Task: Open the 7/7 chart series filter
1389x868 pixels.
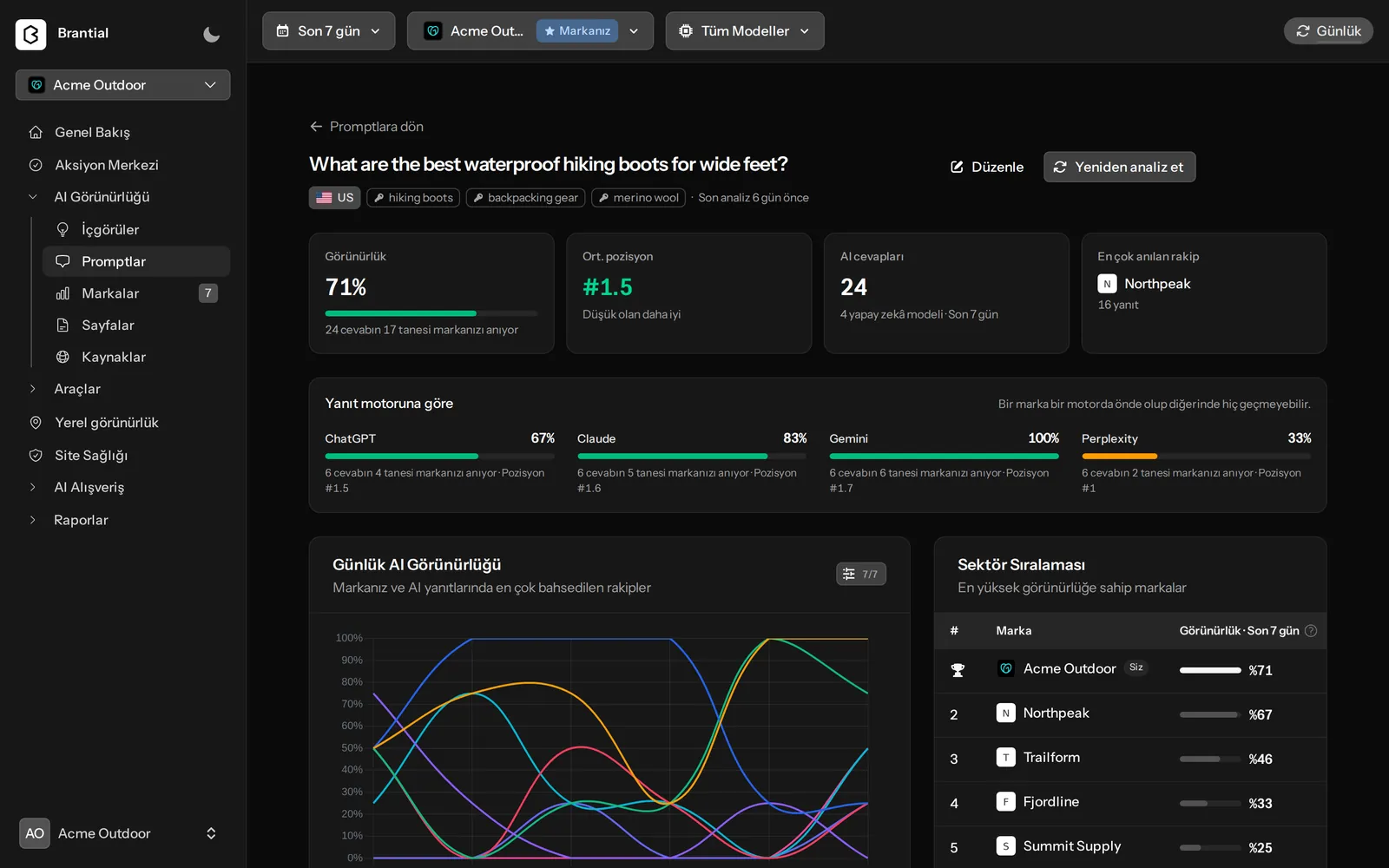Action: 861,574
